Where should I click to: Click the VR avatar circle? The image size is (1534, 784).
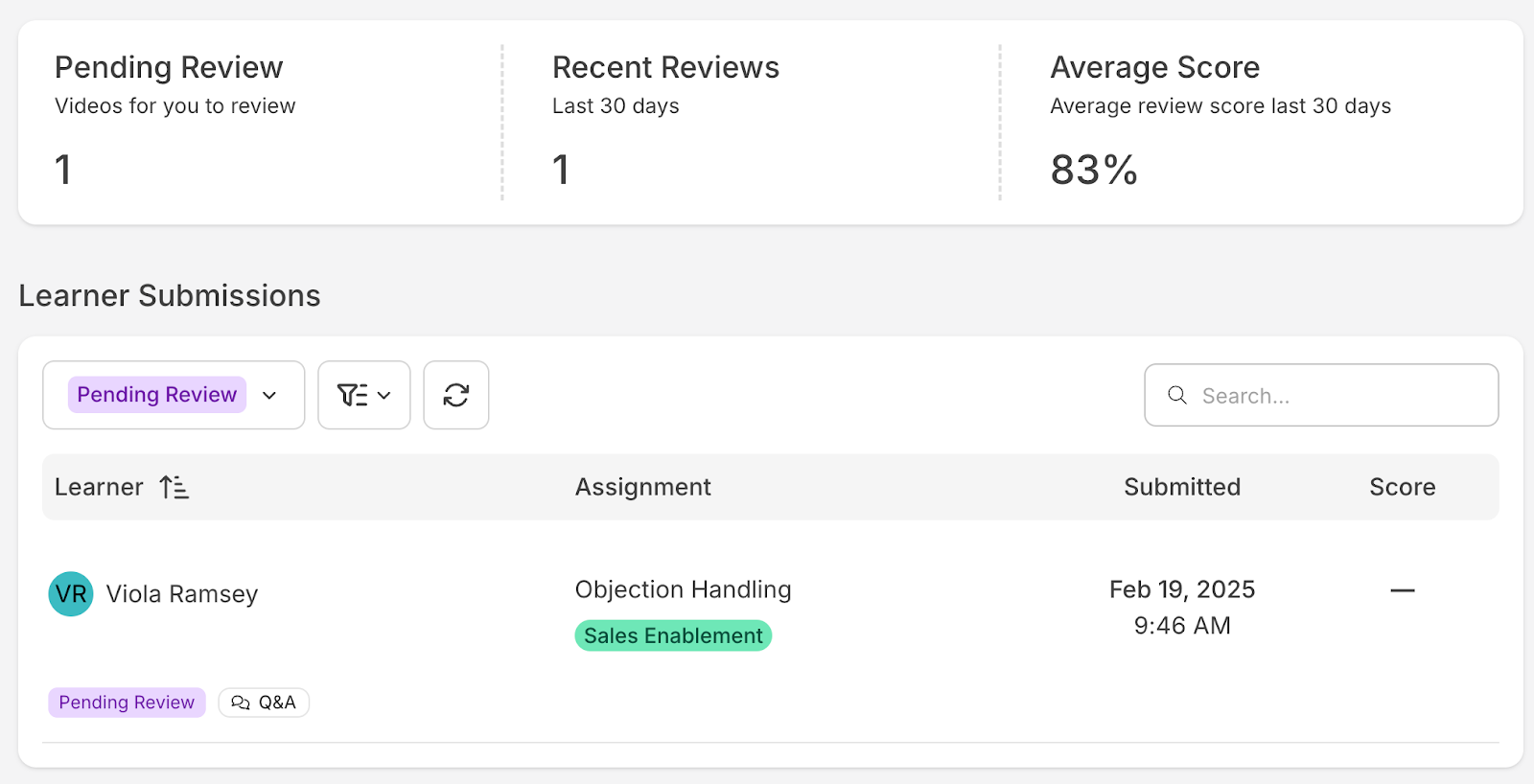pos(71,594)
